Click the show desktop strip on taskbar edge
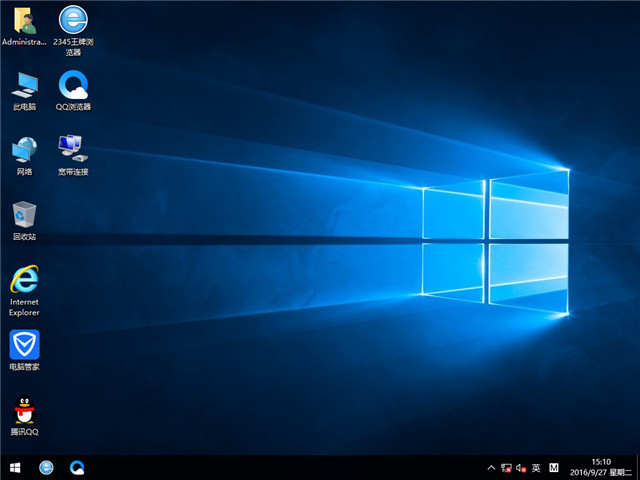The width and height of the screenshot is (640, 480). [637, 467]
